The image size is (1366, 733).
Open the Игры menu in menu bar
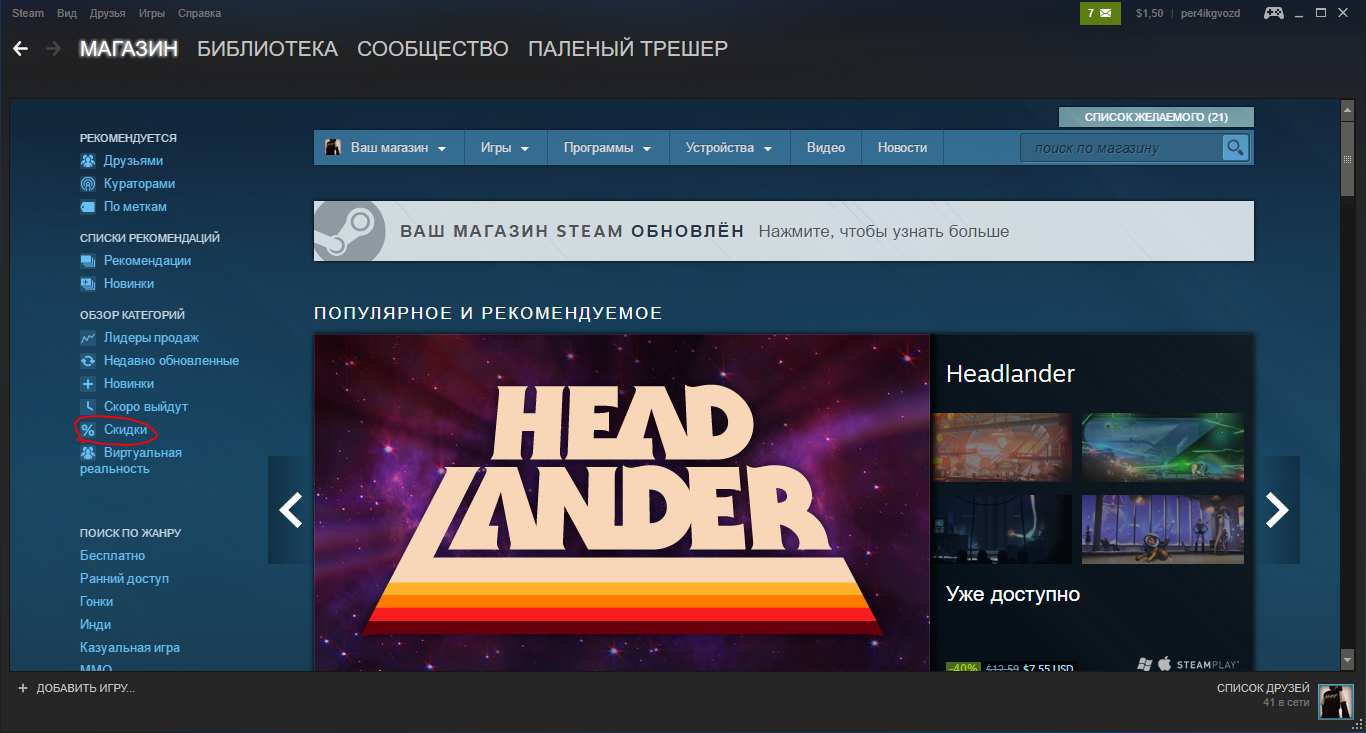tap(152, 13)
